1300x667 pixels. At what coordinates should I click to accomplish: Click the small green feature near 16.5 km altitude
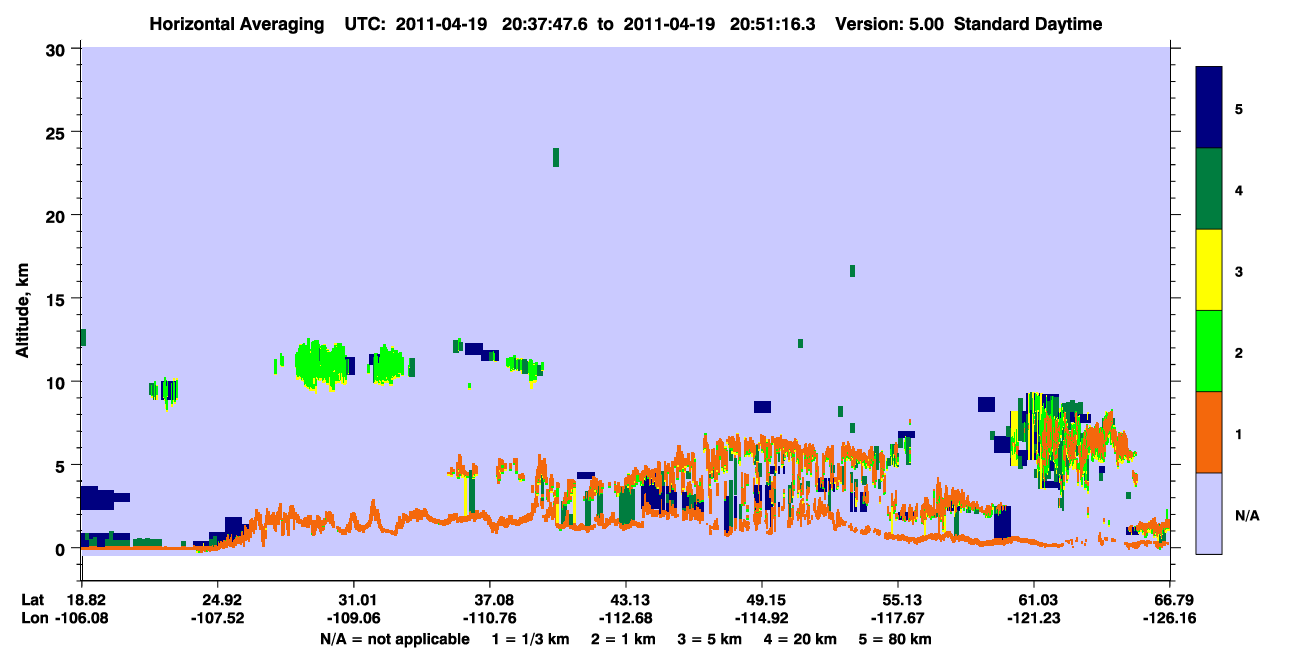pos(852,271)
